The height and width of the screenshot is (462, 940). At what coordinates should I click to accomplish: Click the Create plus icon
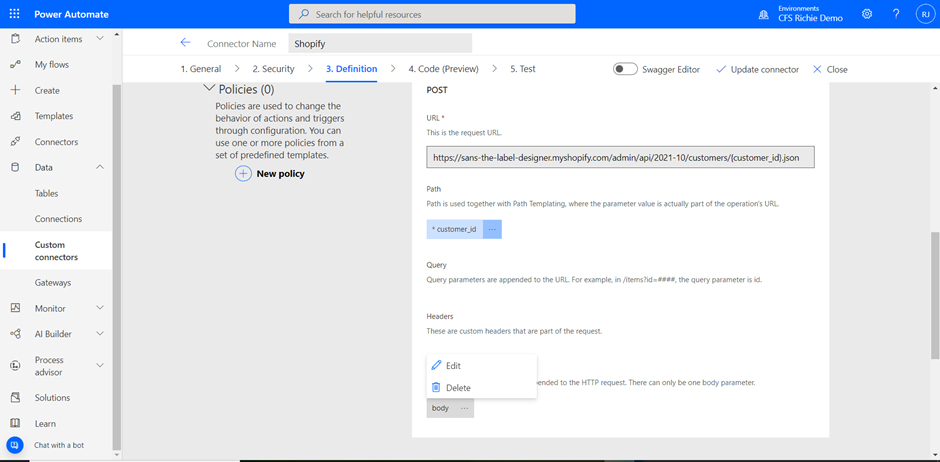(x=16, y=90)
